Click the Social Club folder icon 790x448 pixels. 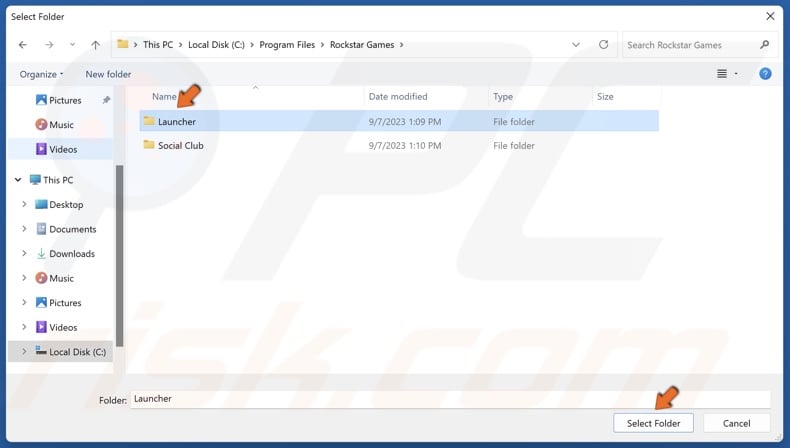pos(149,145)
